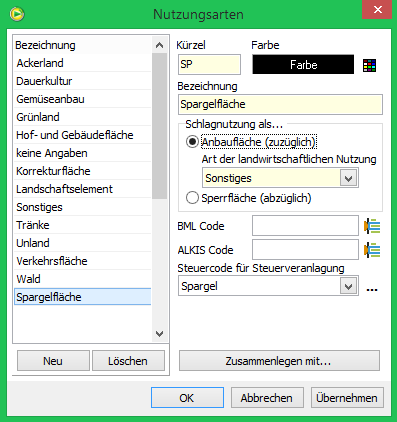Image resolution: width=397 pixels, height=422 pixels.
Task: Click the Bezeichnung list column header
Action: coord(82,45)
